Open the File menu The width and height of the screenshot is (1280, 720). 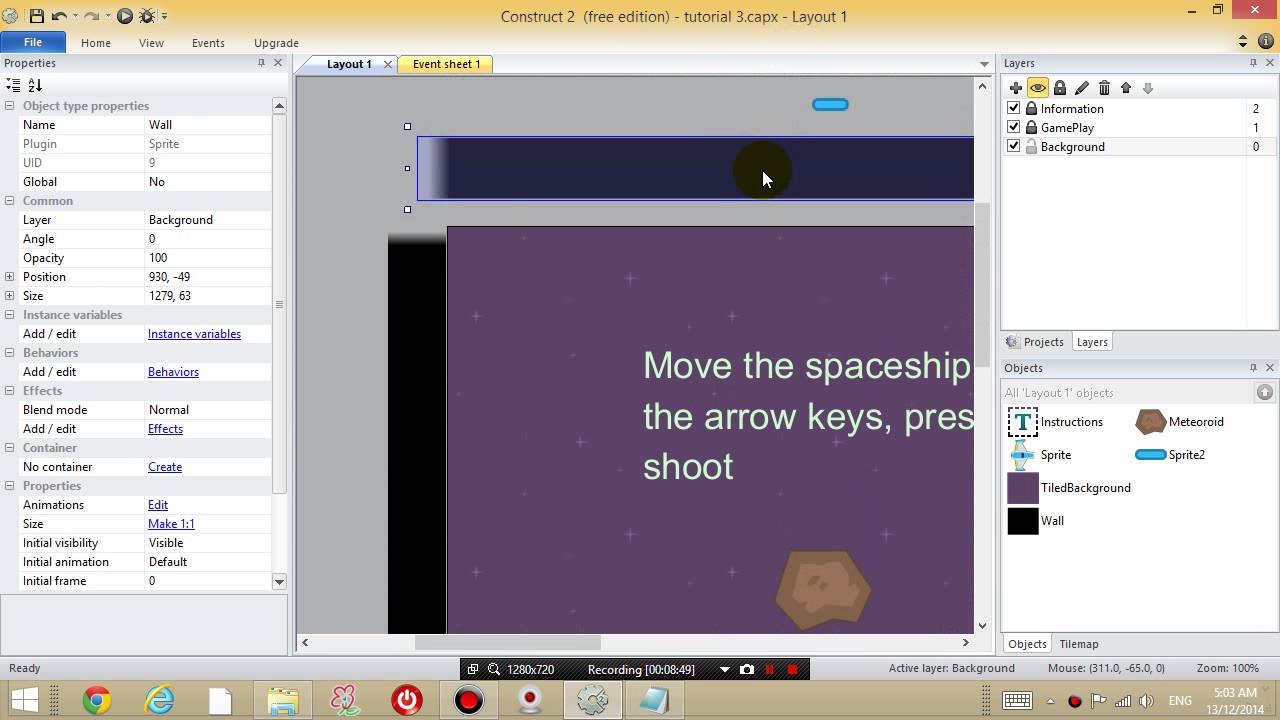(x=33, y=43)
